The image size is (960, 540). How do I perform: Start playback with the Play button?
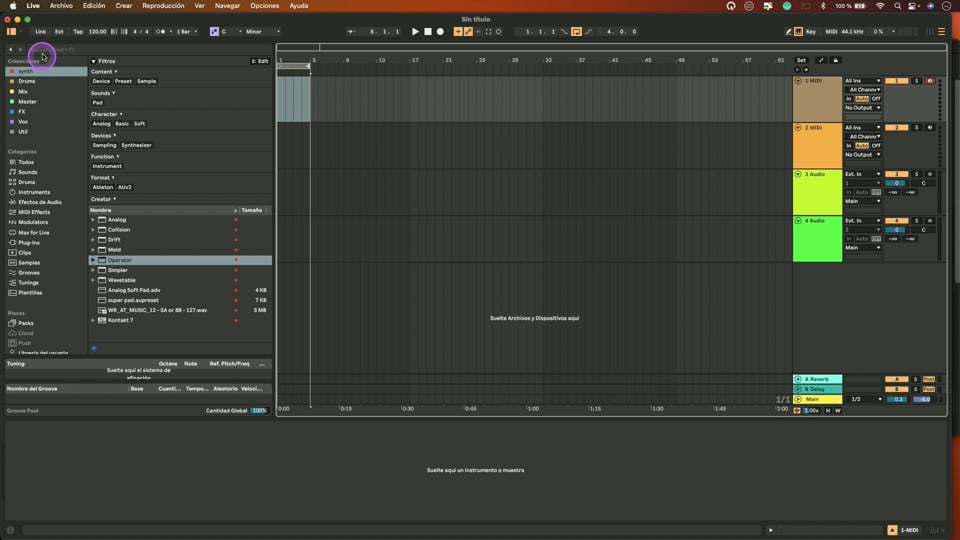coord(415,31)
